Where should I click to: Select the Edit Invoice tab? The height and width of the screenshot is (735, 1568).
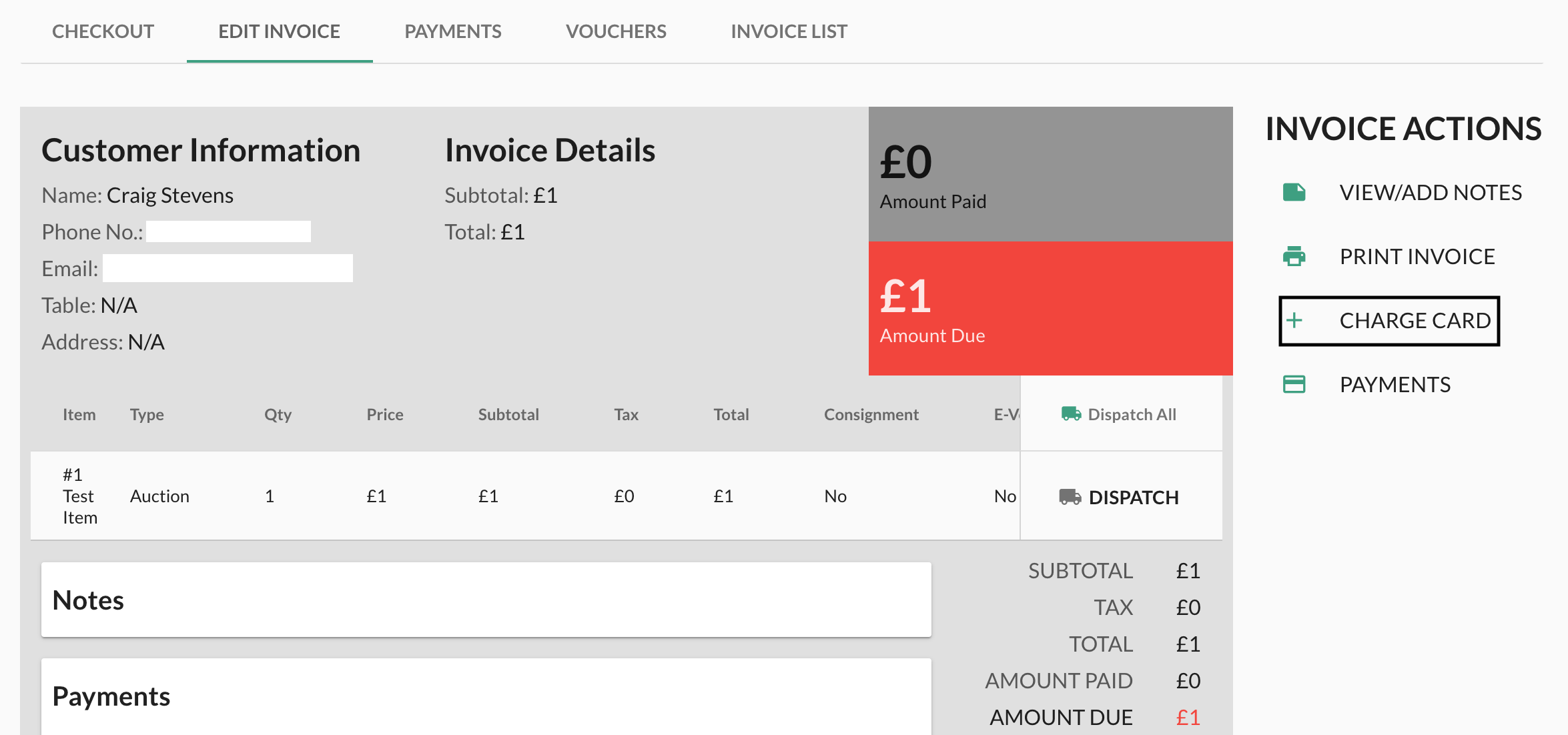[x=279, y=31]
